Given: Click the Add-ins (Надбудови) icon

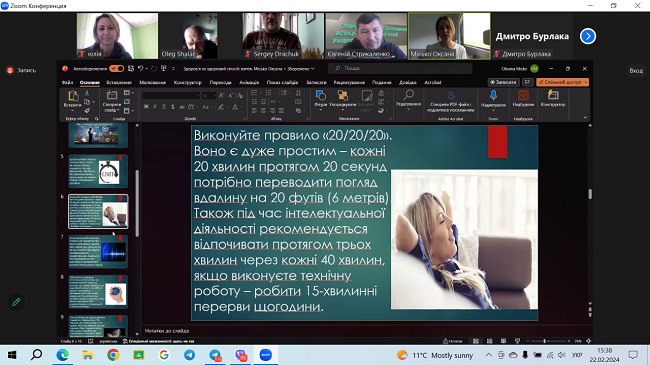Looking at the screenshot, I should (523, 96).
